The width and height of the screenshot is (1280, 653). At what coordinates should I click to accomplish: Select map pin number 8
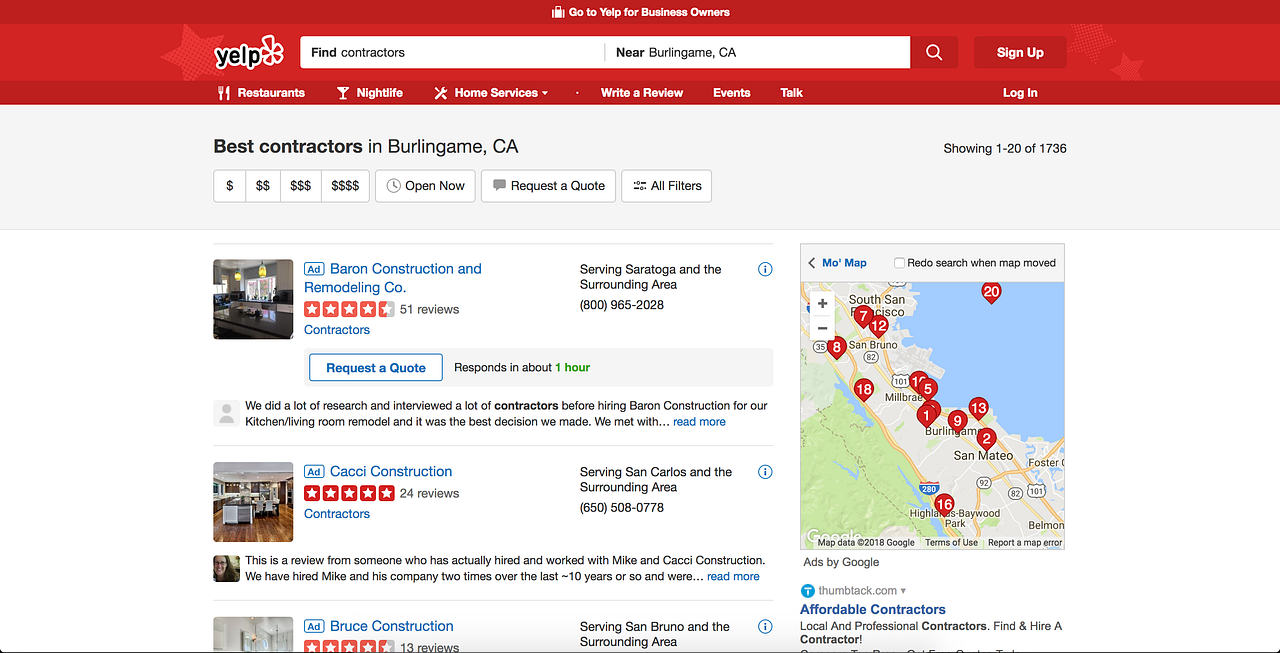pyautogui.click(x=837, y=348)
